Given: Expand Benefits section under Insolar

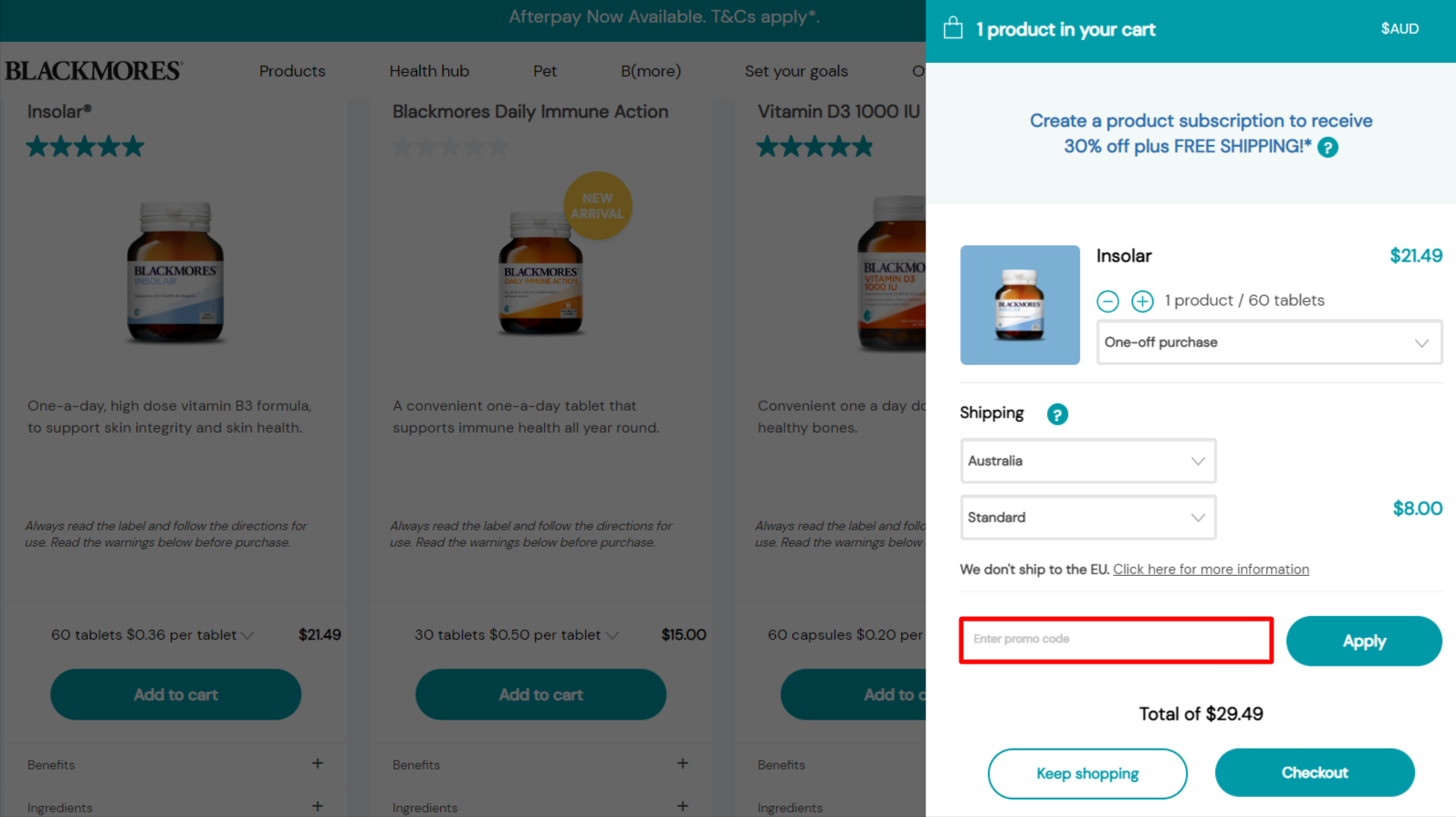Looking at the screenshot, I should [x=317, y=764].
